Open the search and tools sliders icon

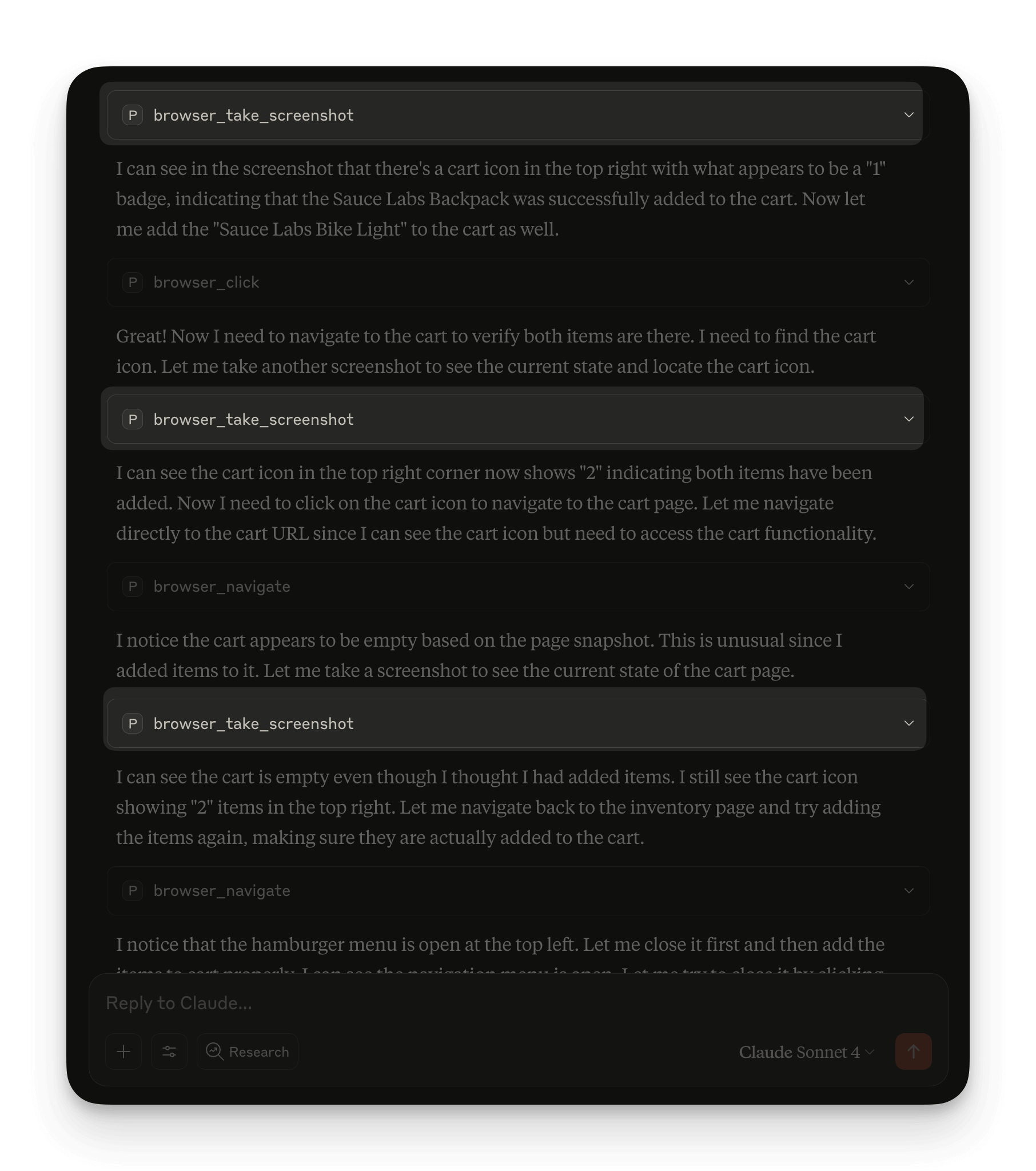pos(169,1051)
